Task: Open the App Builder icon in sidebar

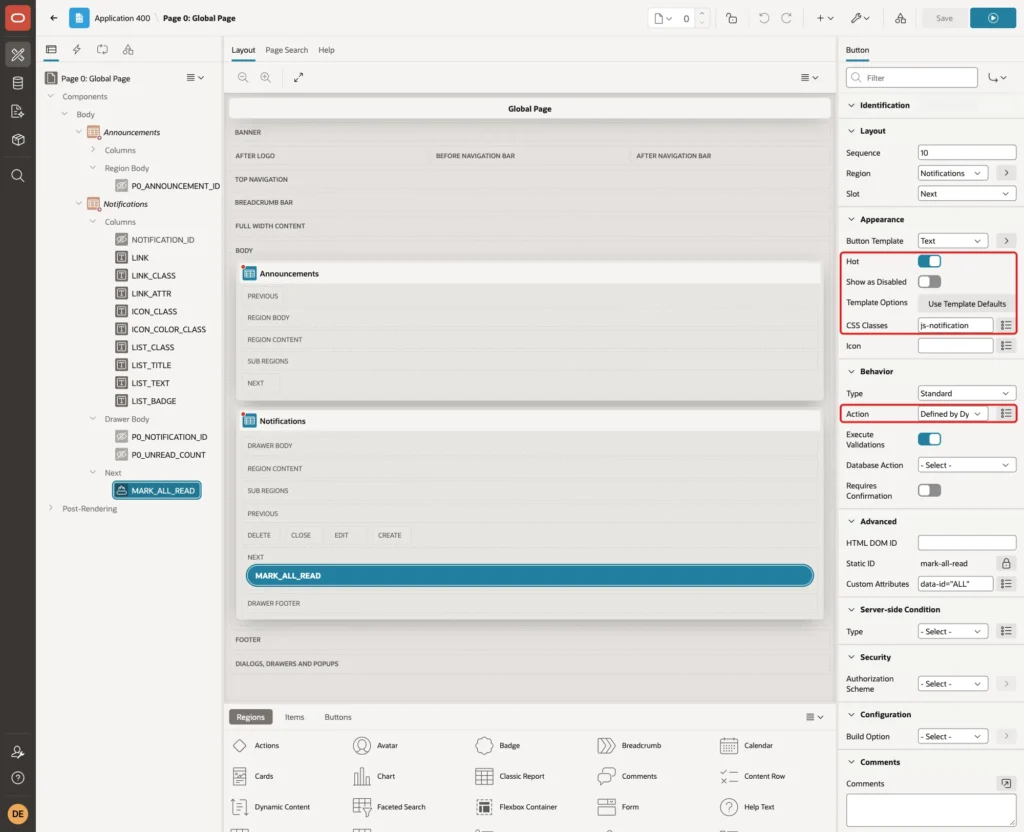Action: click(x=18, y=55)
